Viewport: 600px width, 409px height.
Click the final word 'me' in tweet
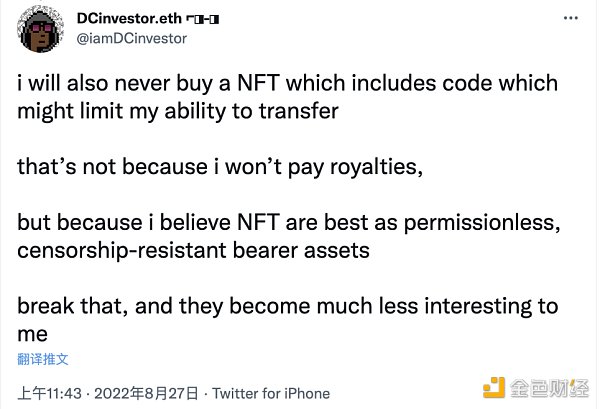coord(31,334)
